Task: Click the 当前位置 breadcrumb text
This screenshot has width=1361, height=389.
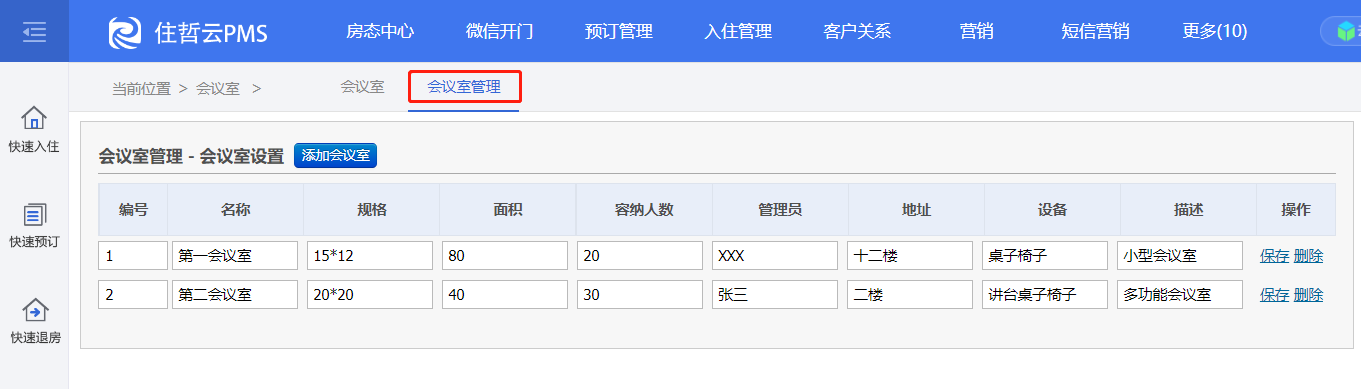Action: tap(141, 88)
